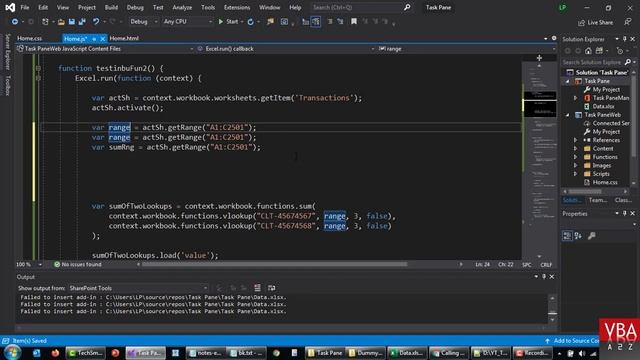The width and height of the screenshot is (640, 360).
Task: Pin the Home.js tab
Action: [x=94, y=39]
